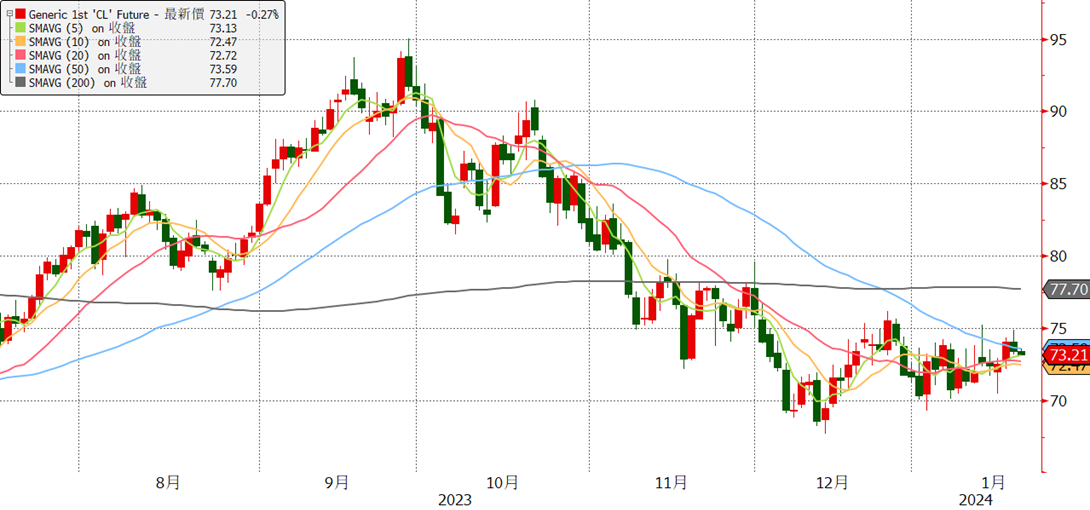Screen dimensions: 1090x510
Task: Click the green SMAVG (5) color swatch
Action: (19, 28)
